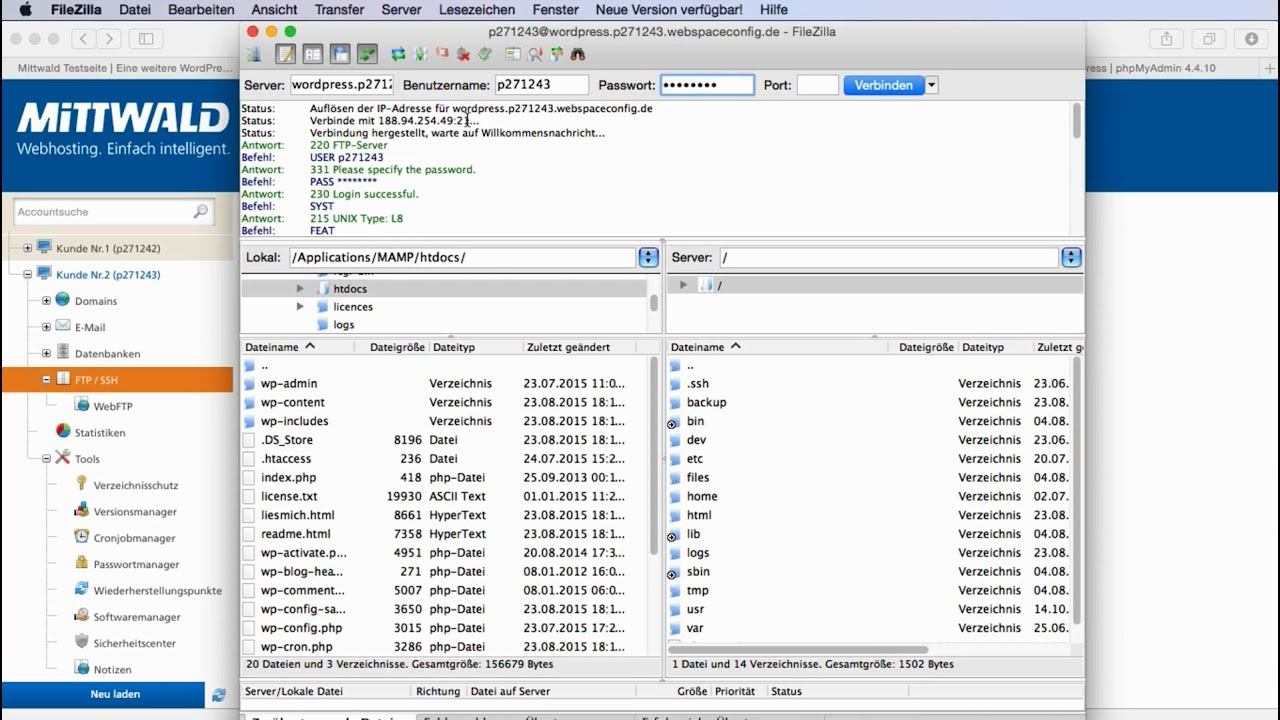Click the Sicherheitscenter shield icon
1280x720 pixels.
(x=82, y=642)
